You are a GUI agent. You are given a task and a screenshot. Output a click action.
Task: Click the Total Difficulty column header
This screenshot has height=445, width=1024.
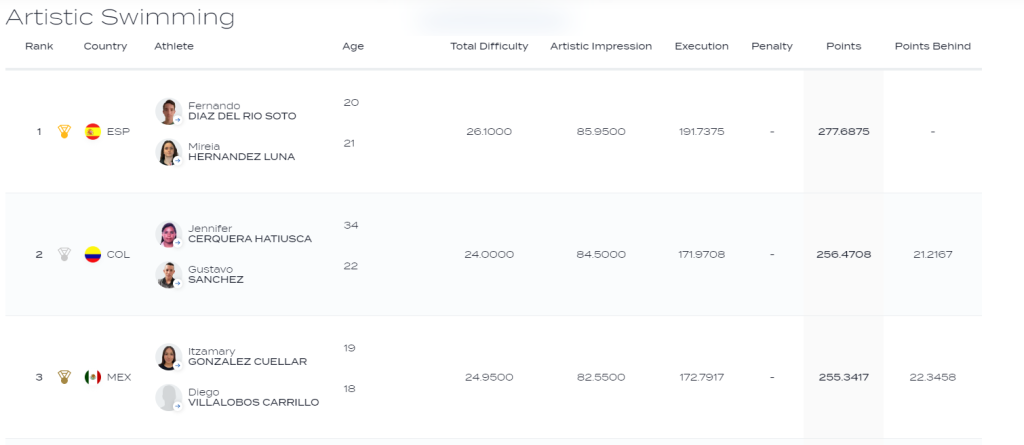click(489, 46)
